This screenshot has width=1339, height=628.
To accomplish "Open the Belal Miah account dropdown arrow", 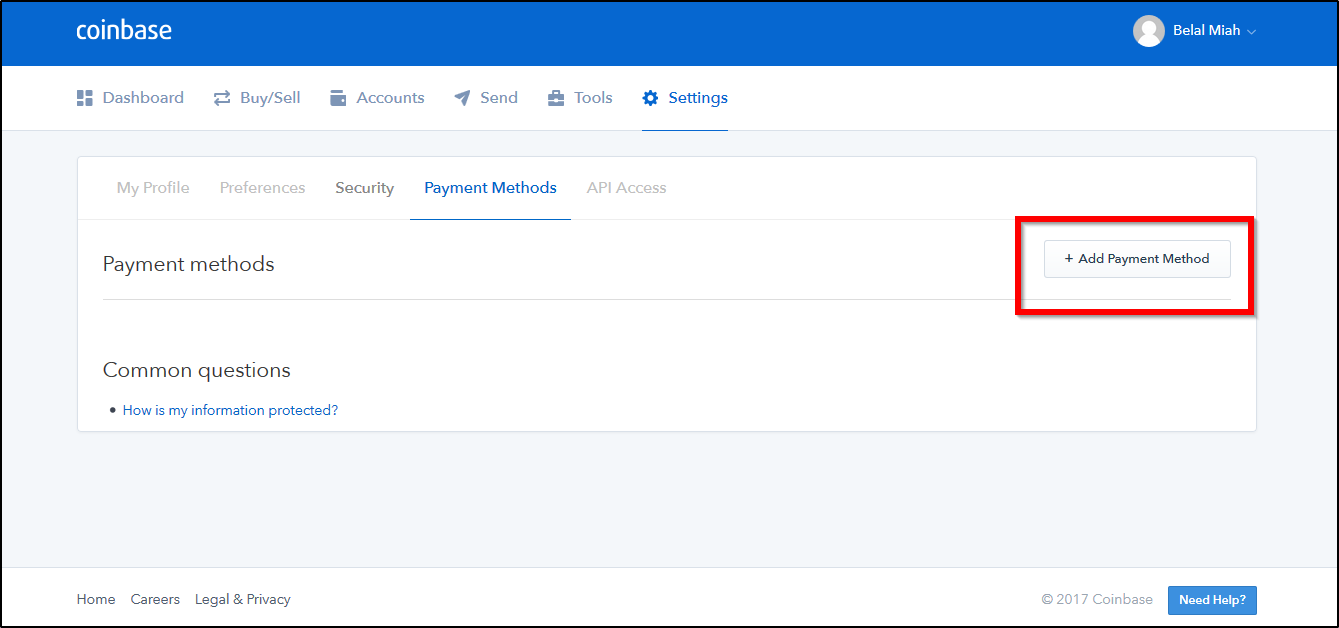I will (1252, 32).
